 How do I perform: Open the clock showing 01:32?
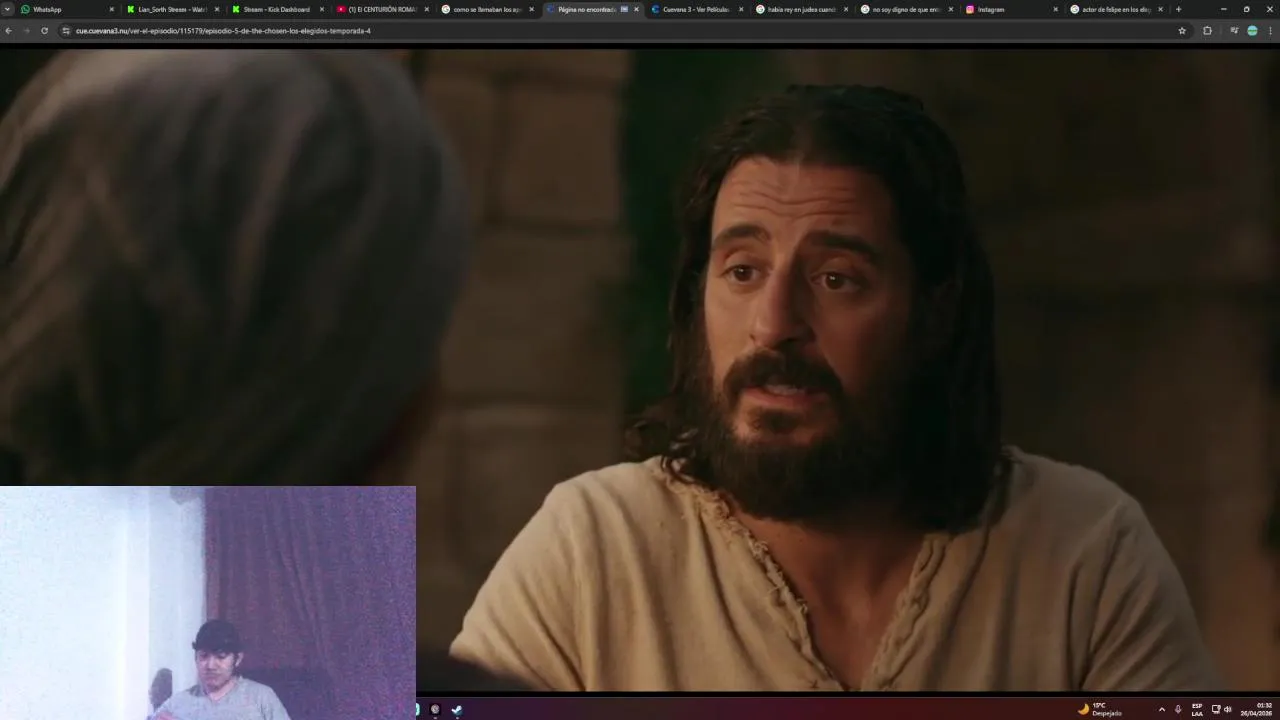pos(1257,709)
